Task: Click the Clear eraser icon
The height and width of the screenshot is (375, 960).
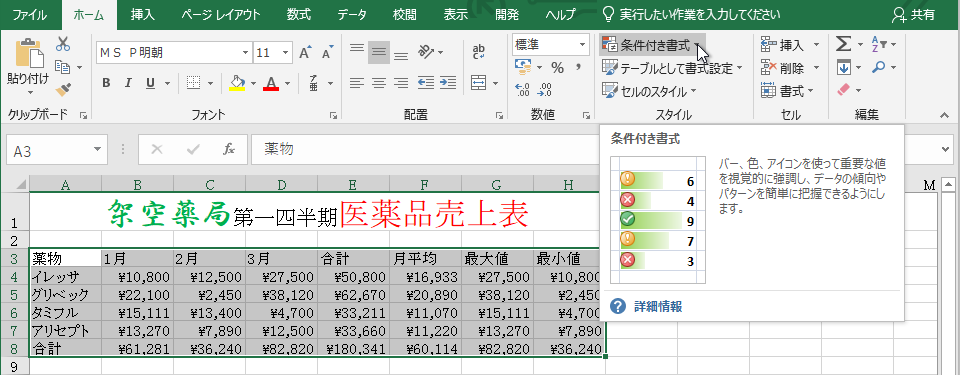Action: (844, 90)
